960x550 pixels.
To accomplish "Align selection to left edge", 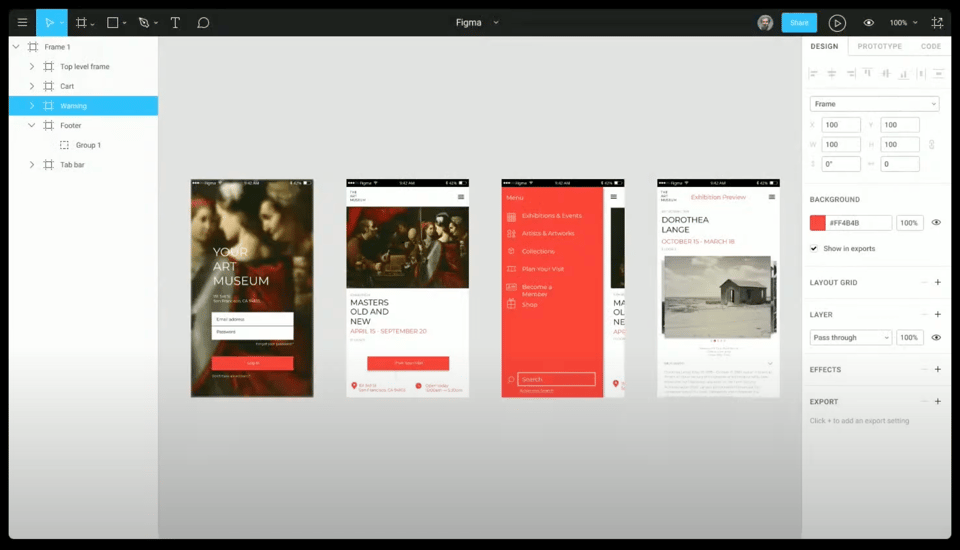I will coord(814,73).
